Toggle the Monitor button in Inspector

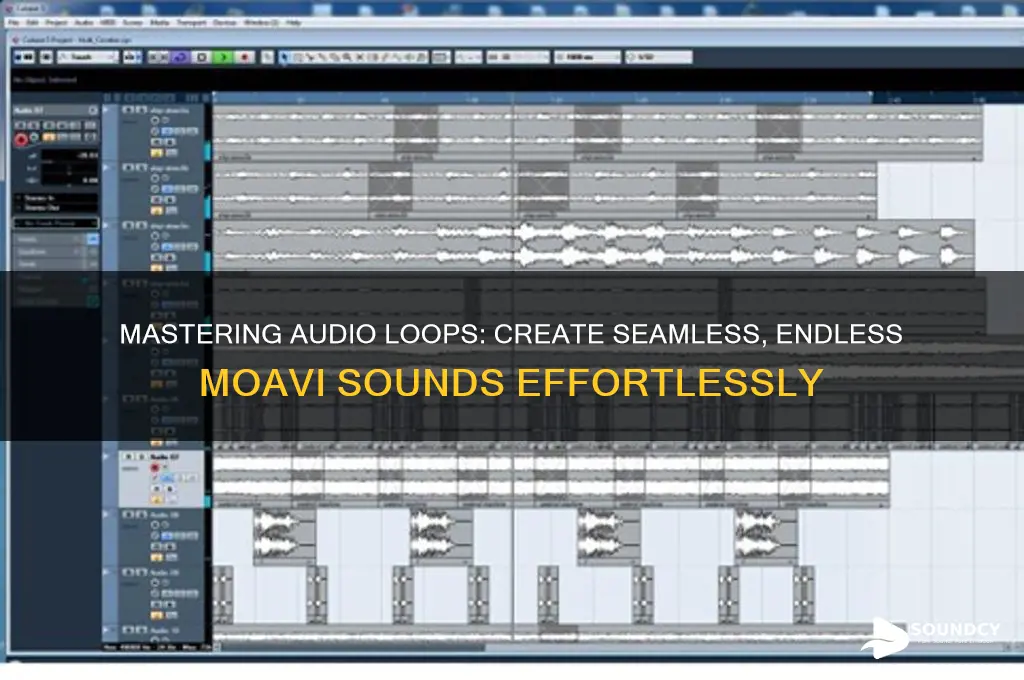pos(34,138)
